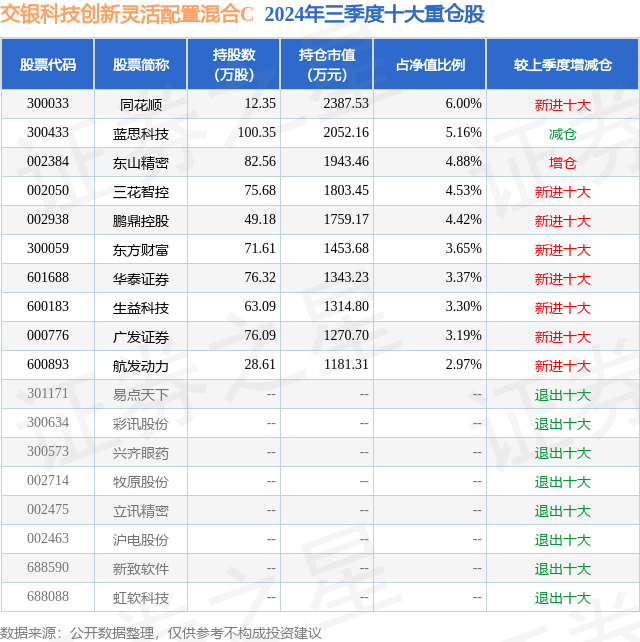Click stock code 601688
The height and width of the screenshot is (642, 640).
(48, 278)
